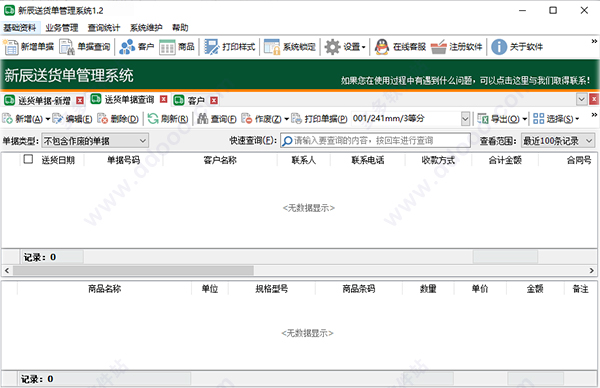This screenshot has width=600, height=388.
Task: Open the 查询统计 menu
Action: [x=104, y=28]
